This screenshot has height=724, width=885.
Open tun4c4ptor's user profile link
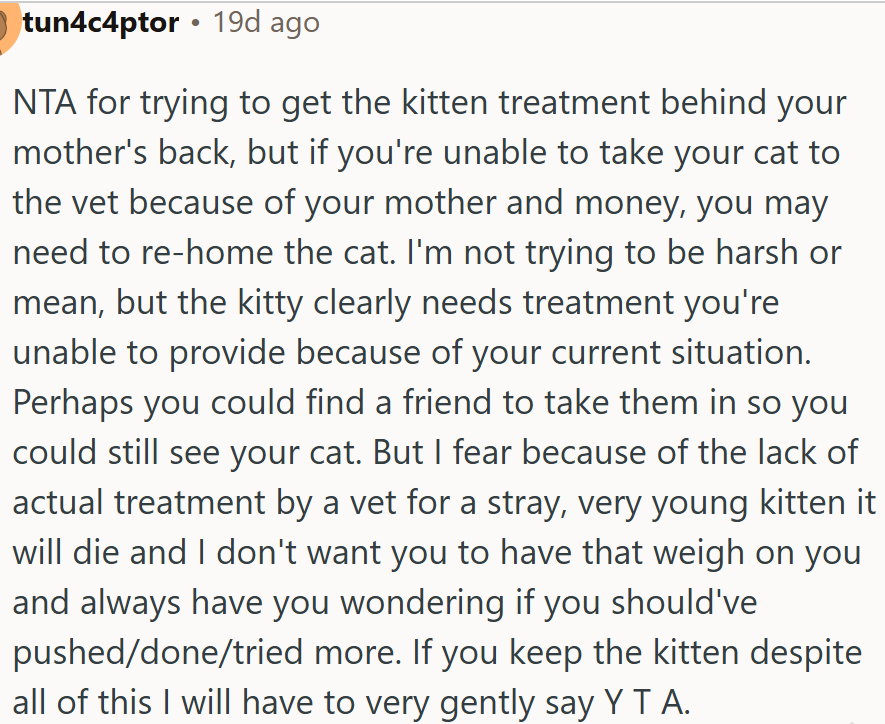pyautogui.click(x=100, y=22)
